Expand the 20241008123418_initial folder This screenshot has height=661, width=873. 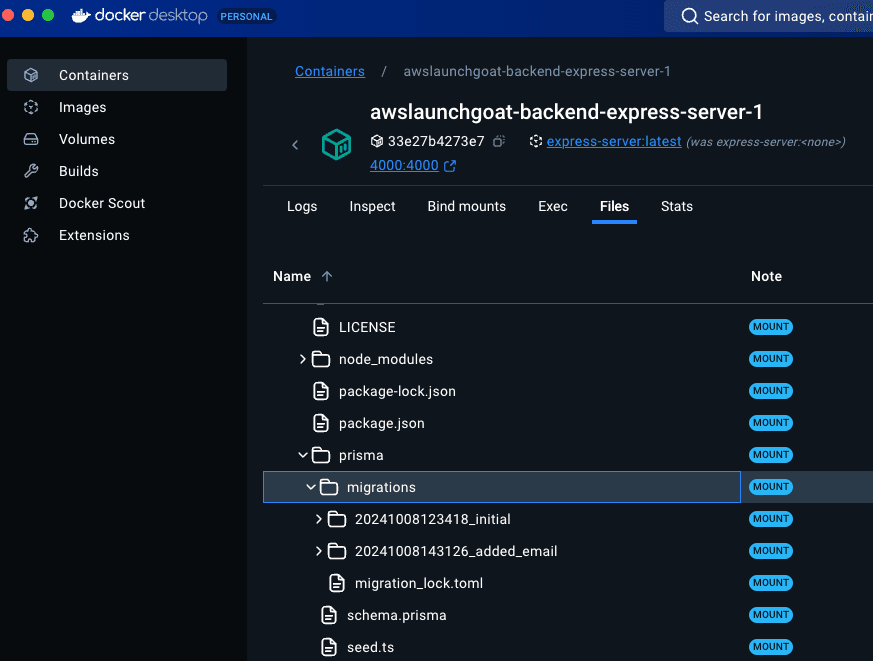pos(319,519)
